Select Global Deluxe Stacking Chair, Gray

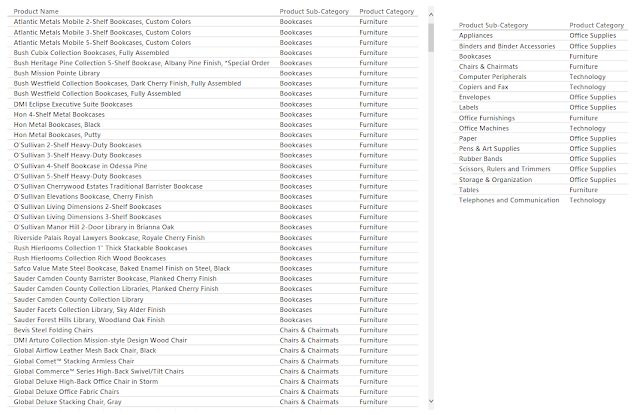click(x=67, y=402)
